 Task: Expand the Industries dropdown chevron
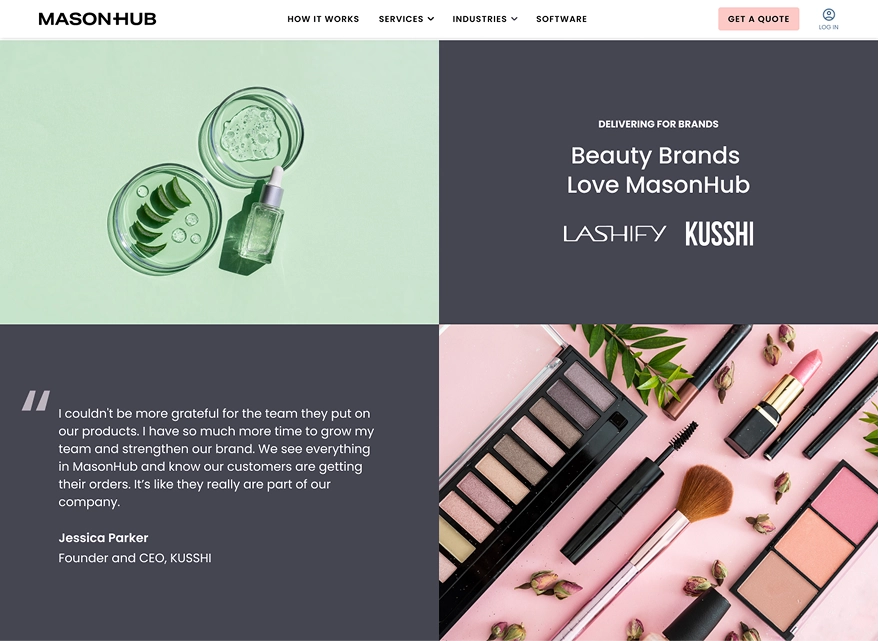[x=514, y=19]
